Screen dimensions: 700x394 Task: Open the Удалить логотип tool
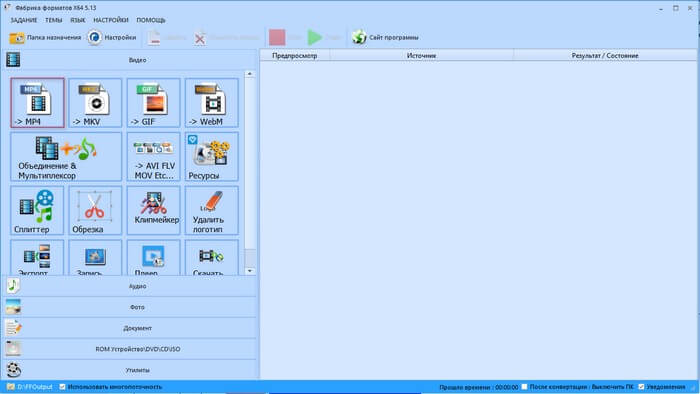[x=212, y=211]
